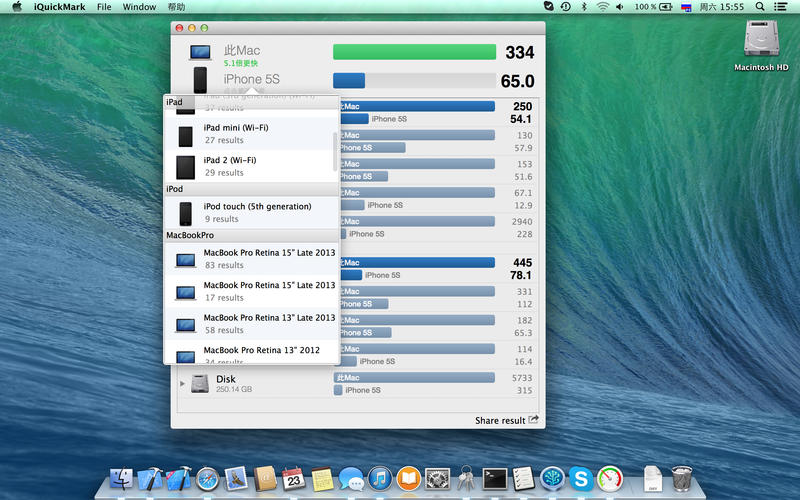This screenshot has height=500, width=800.
Task: Open Messages from the Dock
Action: click(351, 479)
